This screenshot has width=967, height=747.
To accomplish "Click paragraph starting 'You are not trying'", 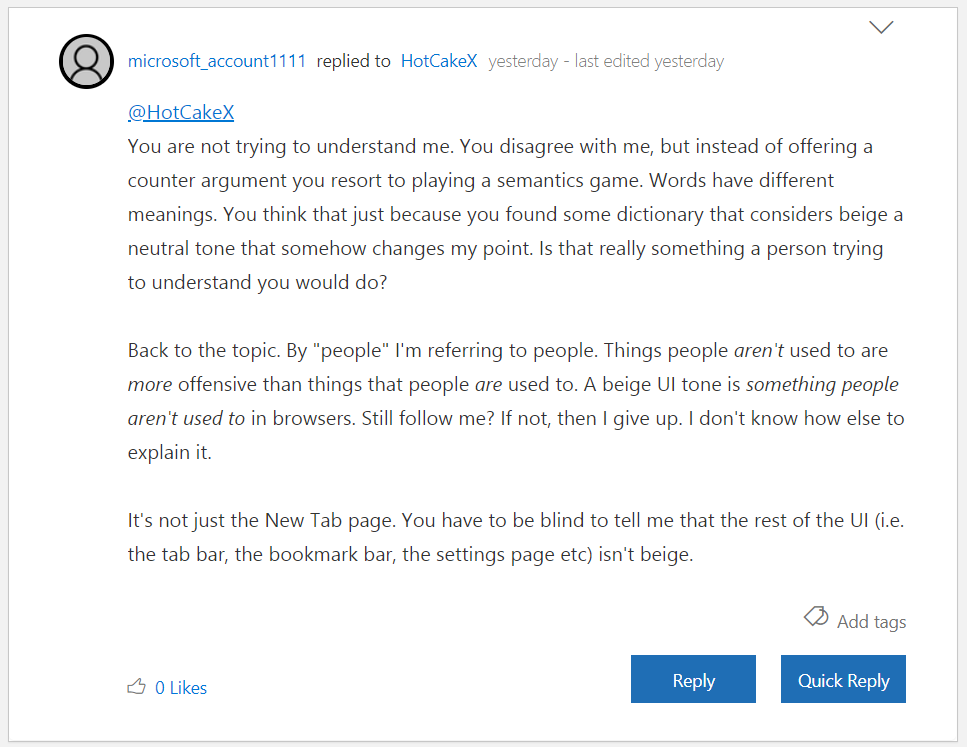I will click(500, 214).
